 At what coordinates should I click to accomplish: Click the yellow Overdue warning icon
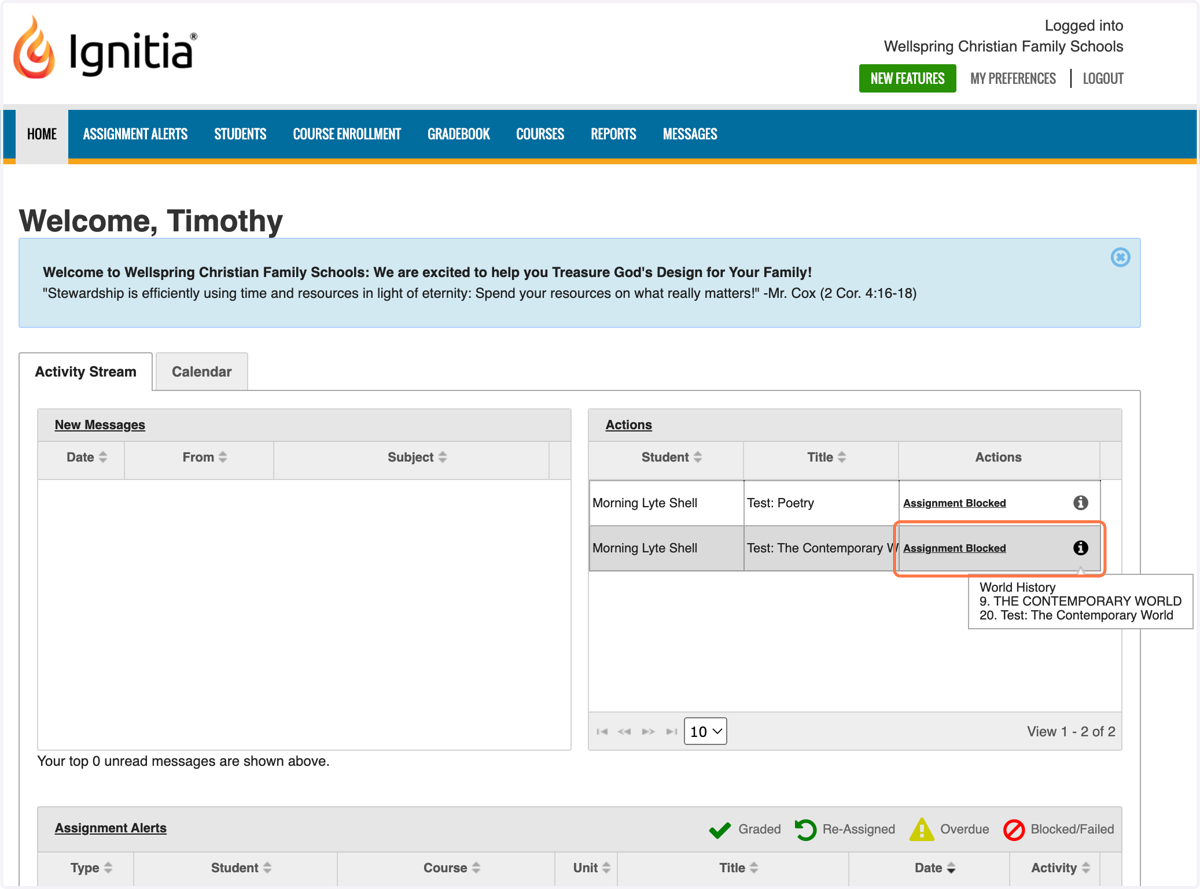(921, 829)
